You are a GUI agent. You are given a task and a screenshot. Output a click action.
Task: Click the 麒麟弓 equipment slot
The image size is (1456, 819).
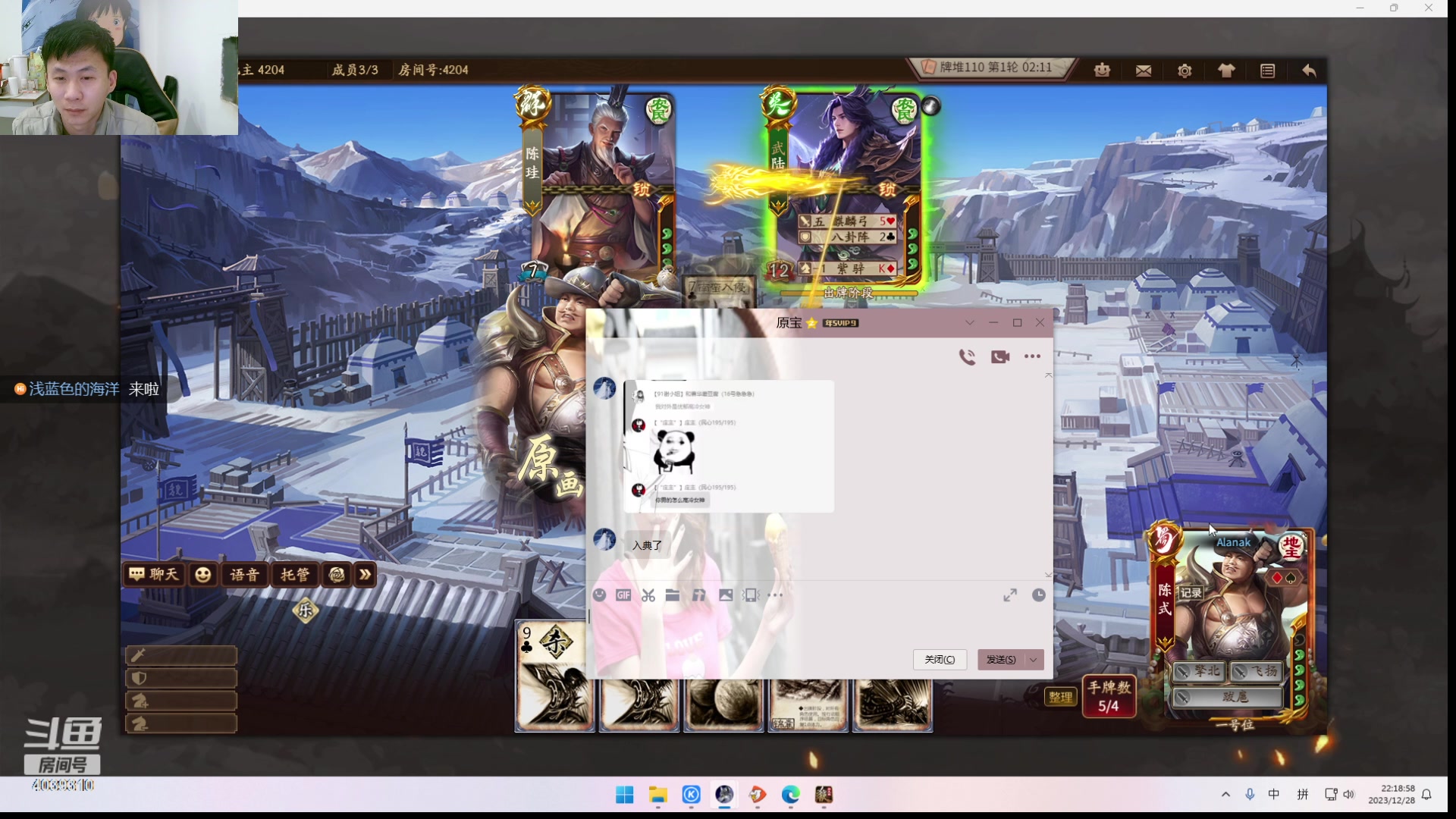[847, 221]
